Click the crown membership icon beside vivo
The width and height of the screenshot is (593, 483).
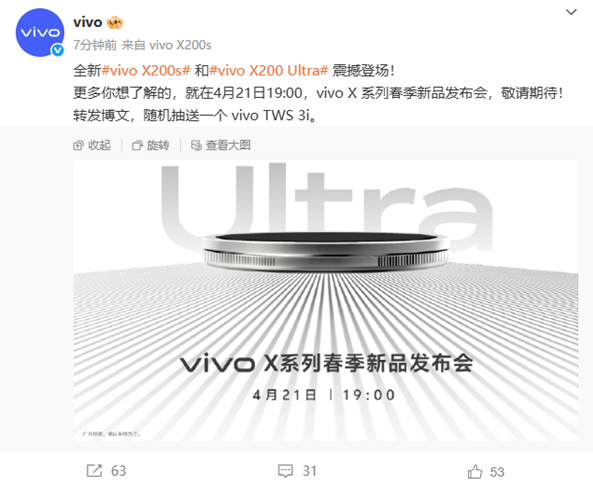pos(115,23)
